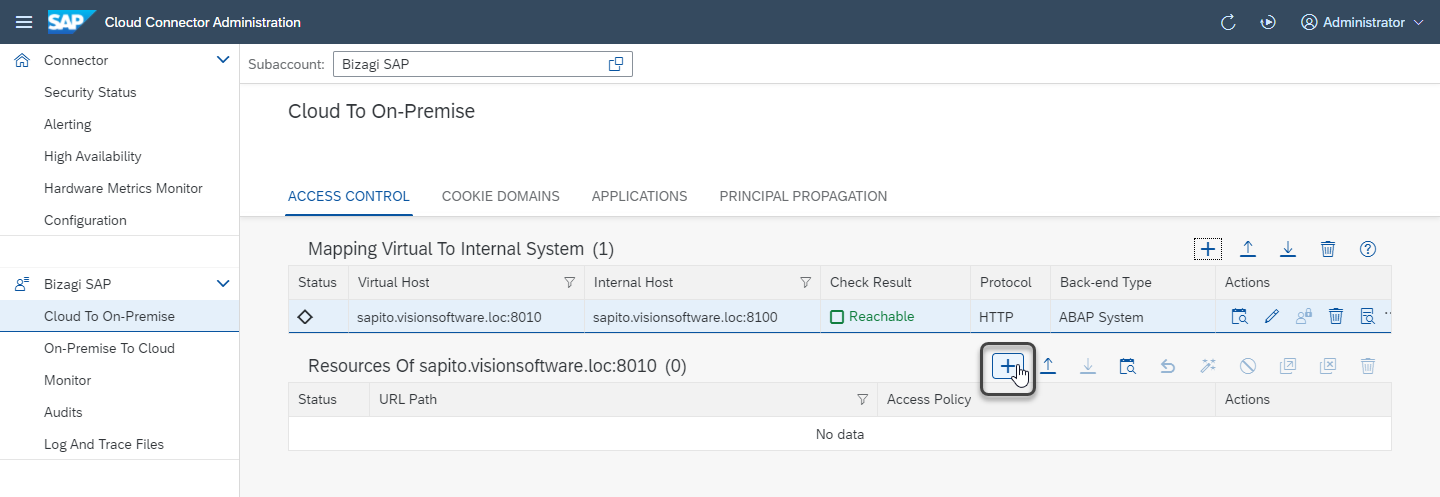Switch to the Access Control tab
This screenshot has height=497, width=1440.
349,196
